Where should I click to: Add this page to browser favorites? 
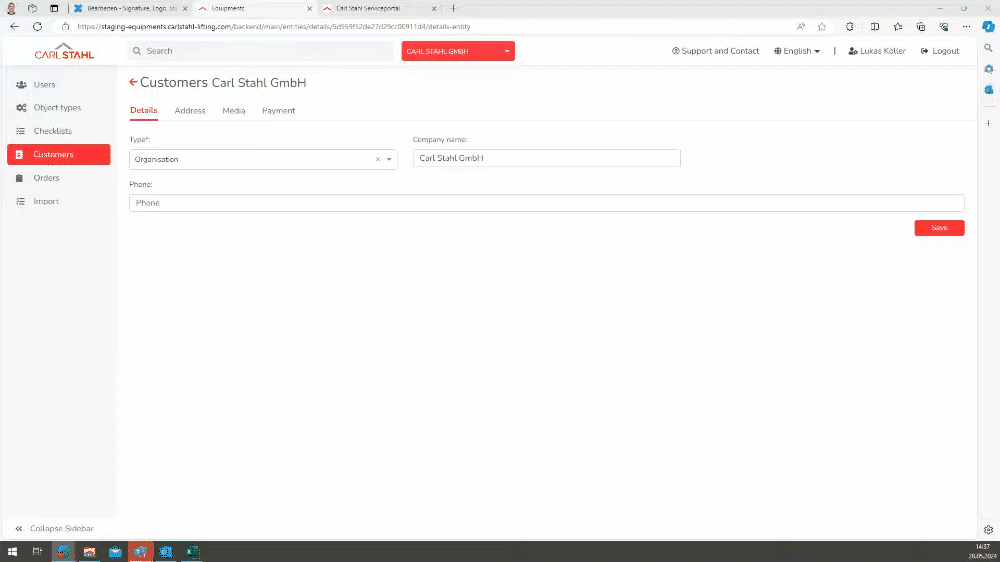[x=821, y=26]
